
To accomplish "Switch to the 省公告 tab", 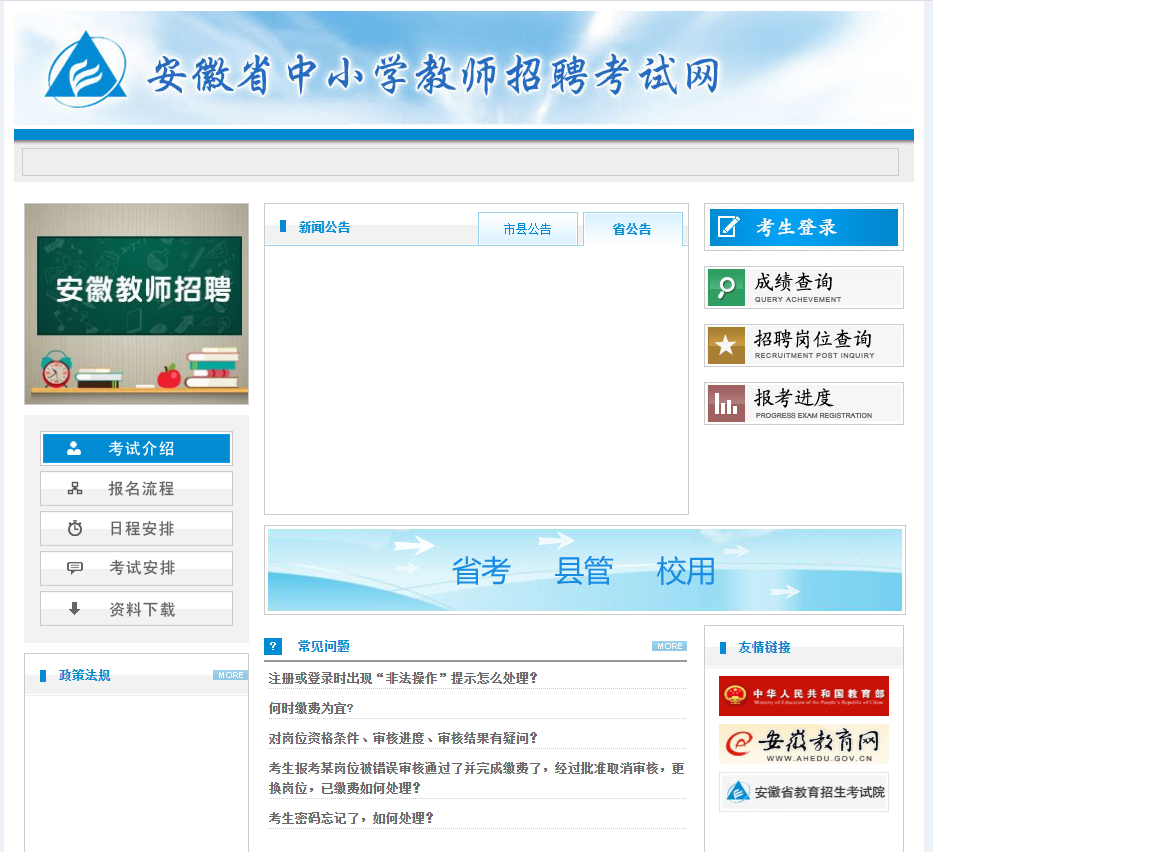I will 632,229.
